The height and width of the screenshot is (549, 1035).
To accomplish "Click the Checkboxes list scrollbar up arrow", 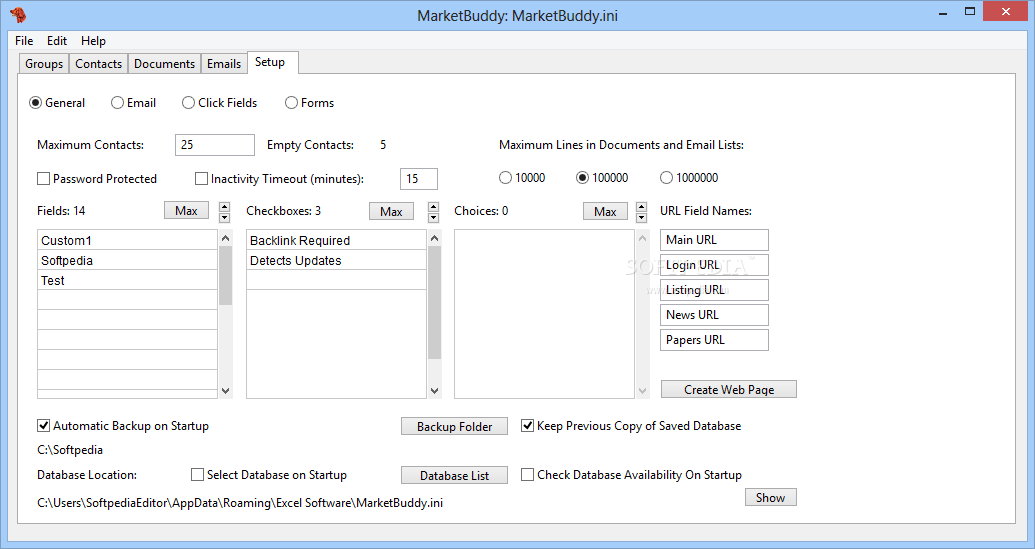I will 434,238.
